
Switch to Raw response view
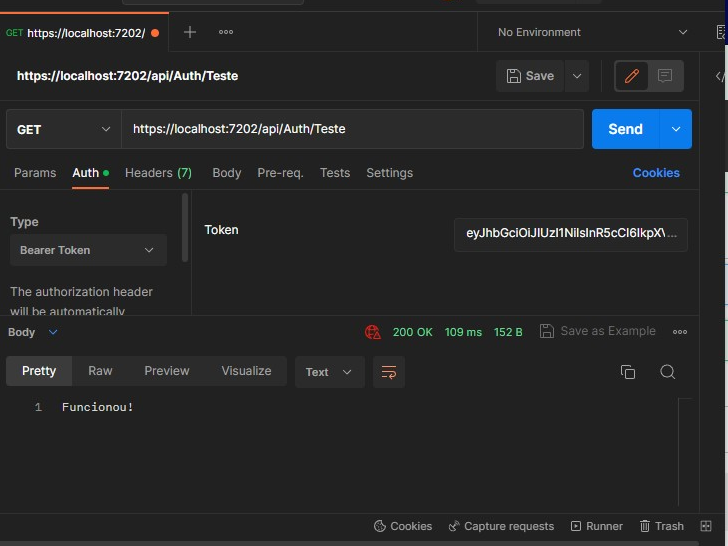[x=100, y=371]
